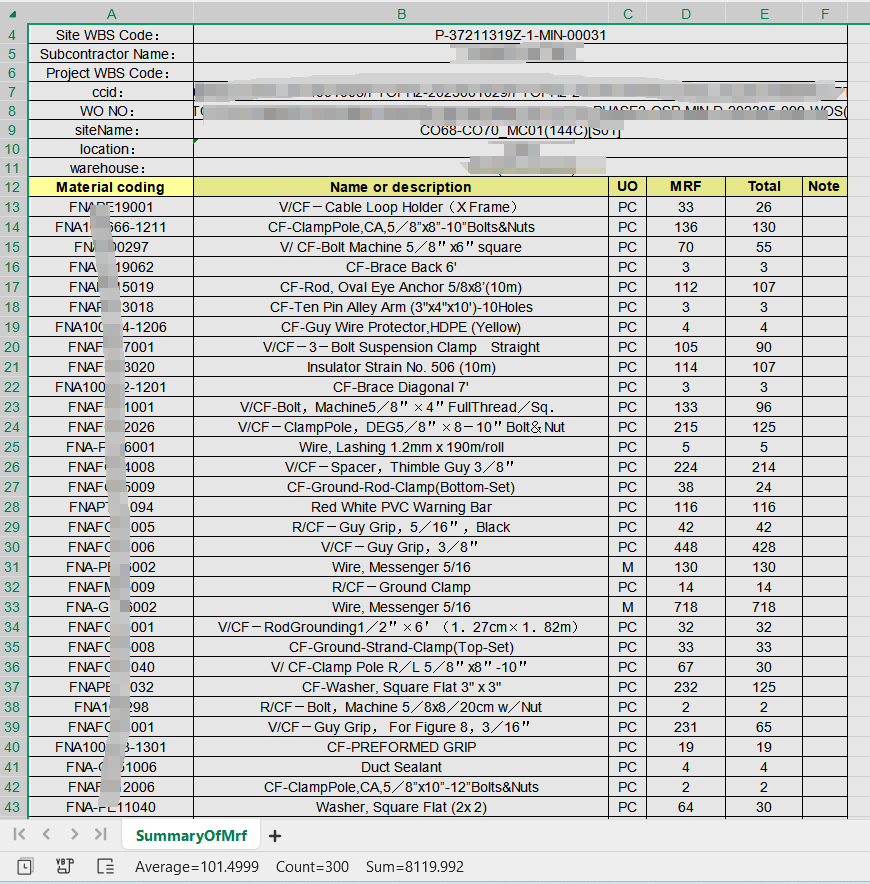This screenshot has height=884, width=870.
Task: Click CF-Brace Diagonal 7' cell
Action: pyautogui.click(x=401, y=387)
